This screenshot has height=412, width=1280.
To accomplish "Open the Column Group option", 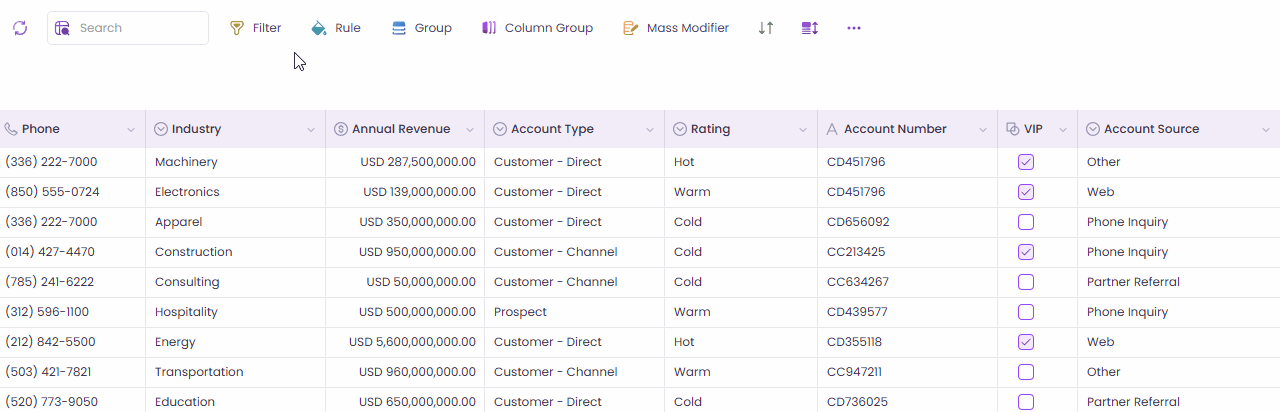I will (x=537, y=28).
